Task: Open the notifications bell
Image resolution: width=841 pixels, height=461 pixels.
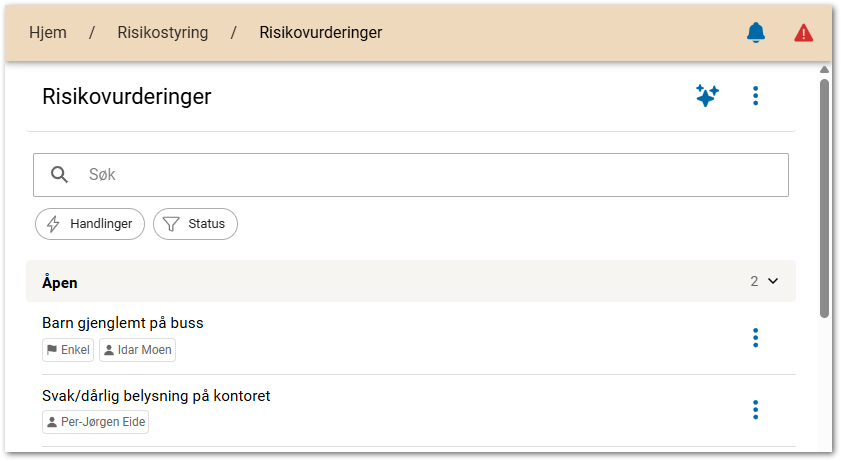Action: coord(756,33)
